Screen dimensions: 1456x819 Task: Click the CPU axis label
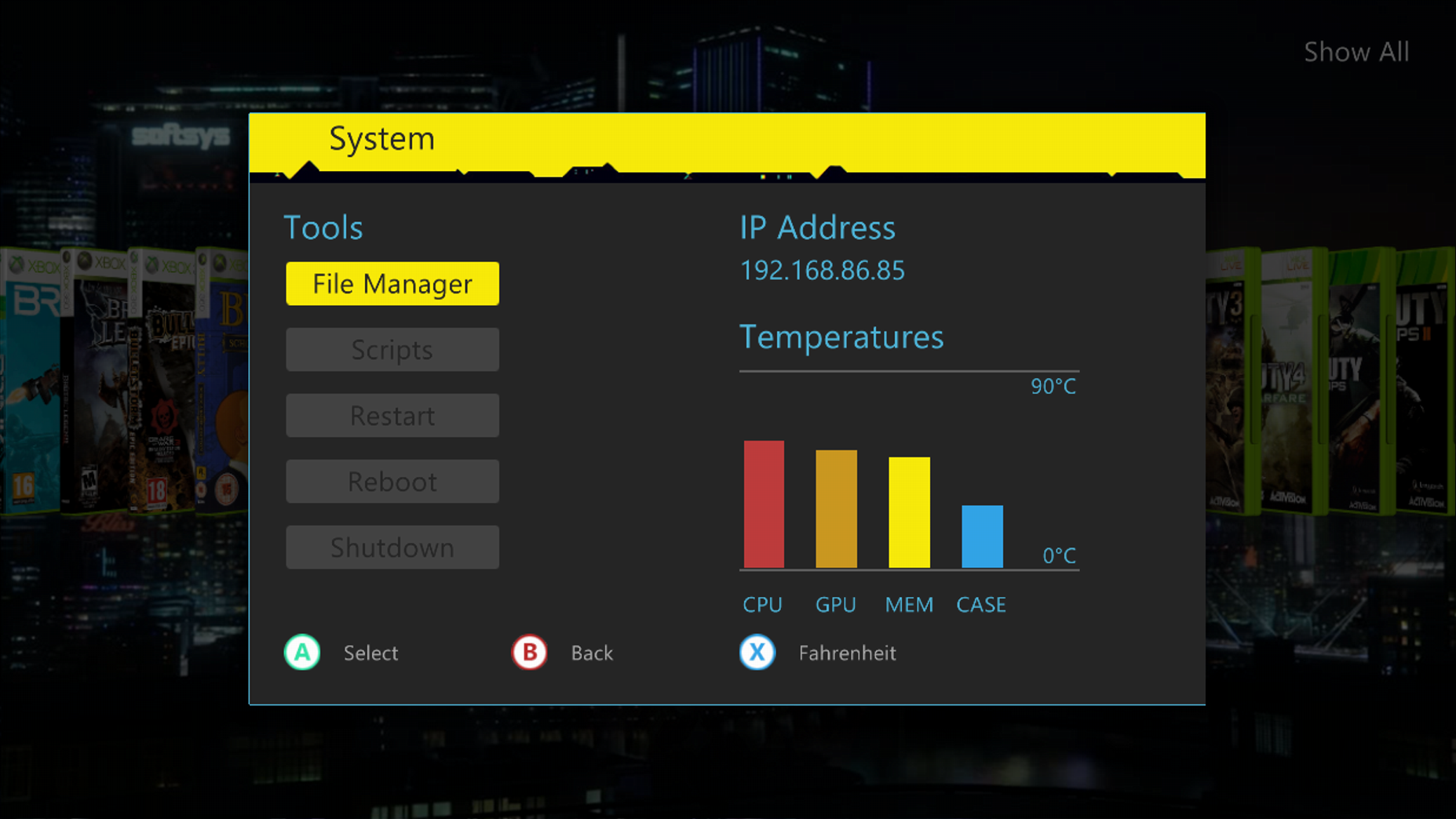click(x=763, y=605)
